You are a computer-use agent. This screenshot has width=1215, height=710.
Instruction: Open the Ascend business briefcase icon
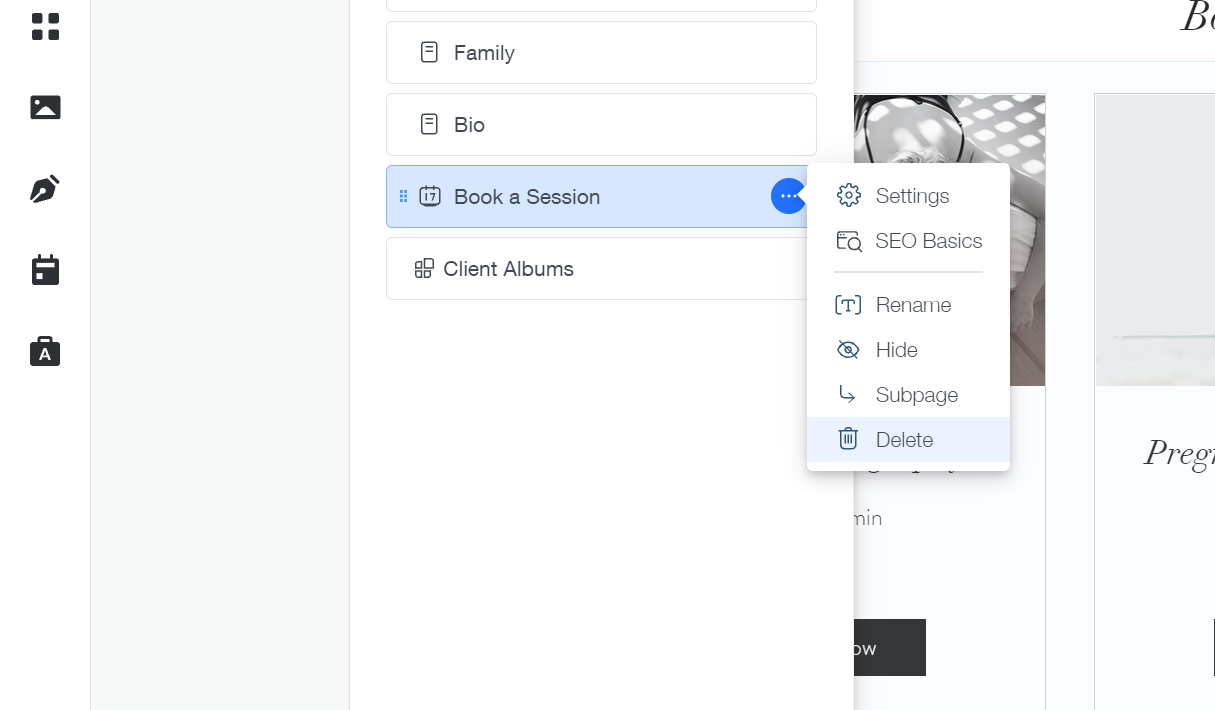(45, 351)
